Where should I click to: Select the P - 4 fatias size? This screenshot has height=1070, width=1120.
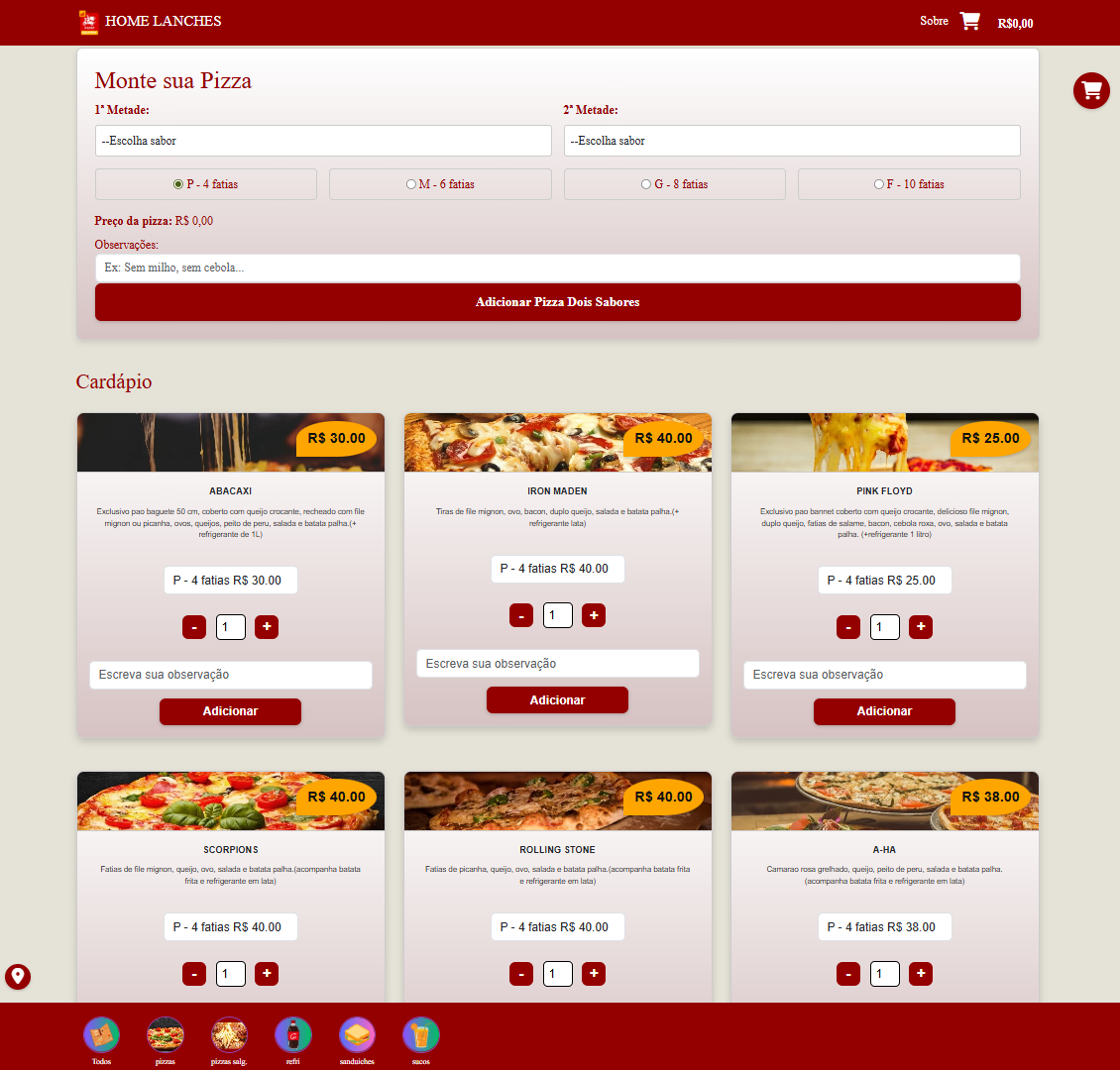coord(178,184)
